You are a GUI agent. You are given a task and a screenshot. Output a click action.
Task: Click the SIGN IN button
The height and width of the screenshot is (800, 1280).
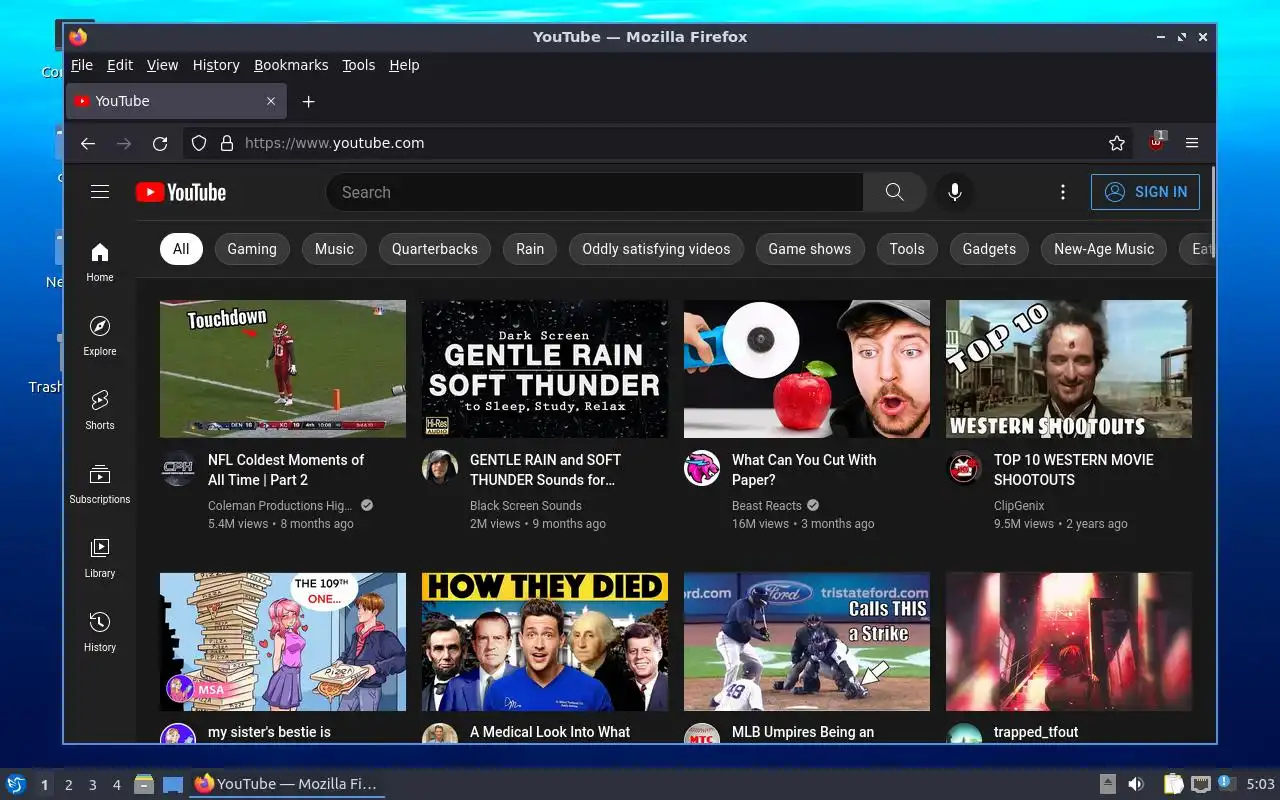click(x=1145, y=192)
